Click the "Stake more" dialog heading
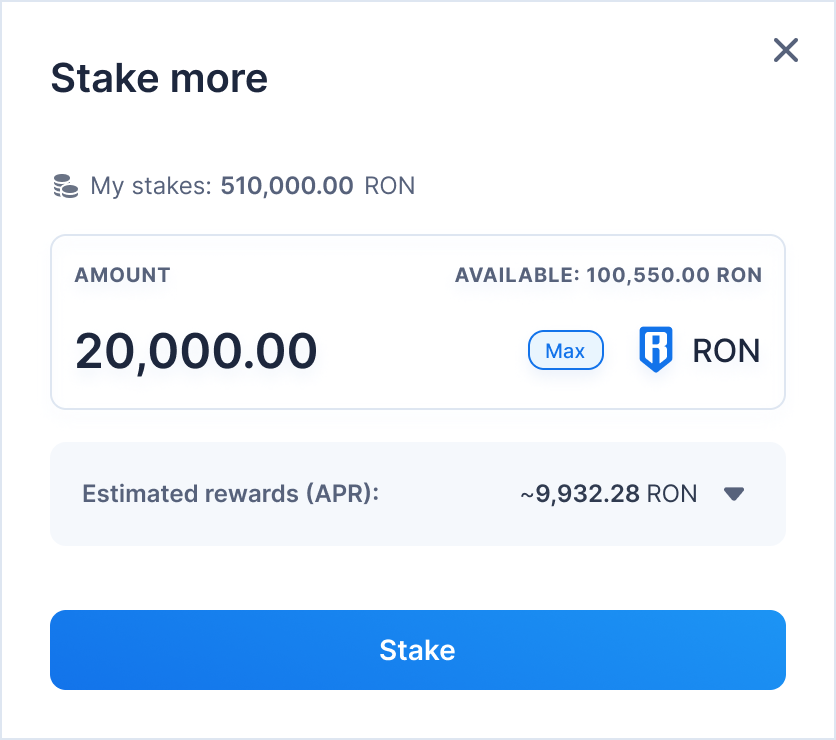Screen dimensions: 836x740 click(159, 78)
